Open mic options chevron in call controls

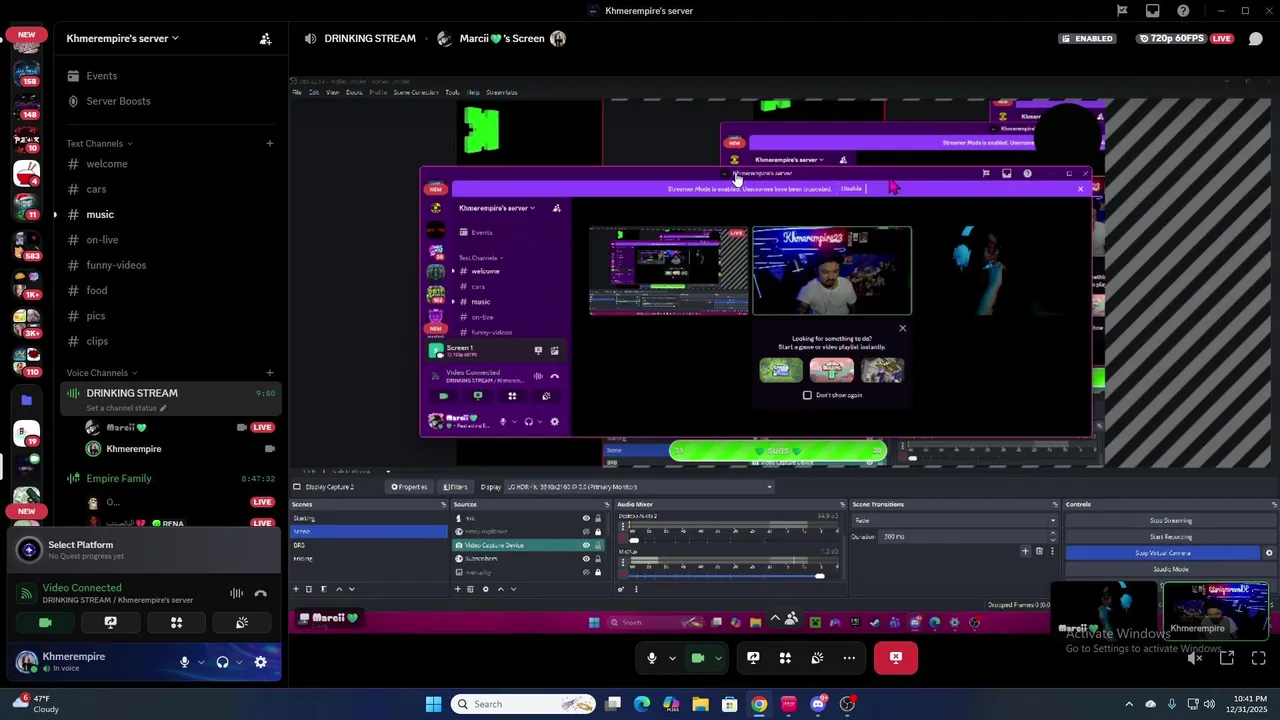pos(672,658)
